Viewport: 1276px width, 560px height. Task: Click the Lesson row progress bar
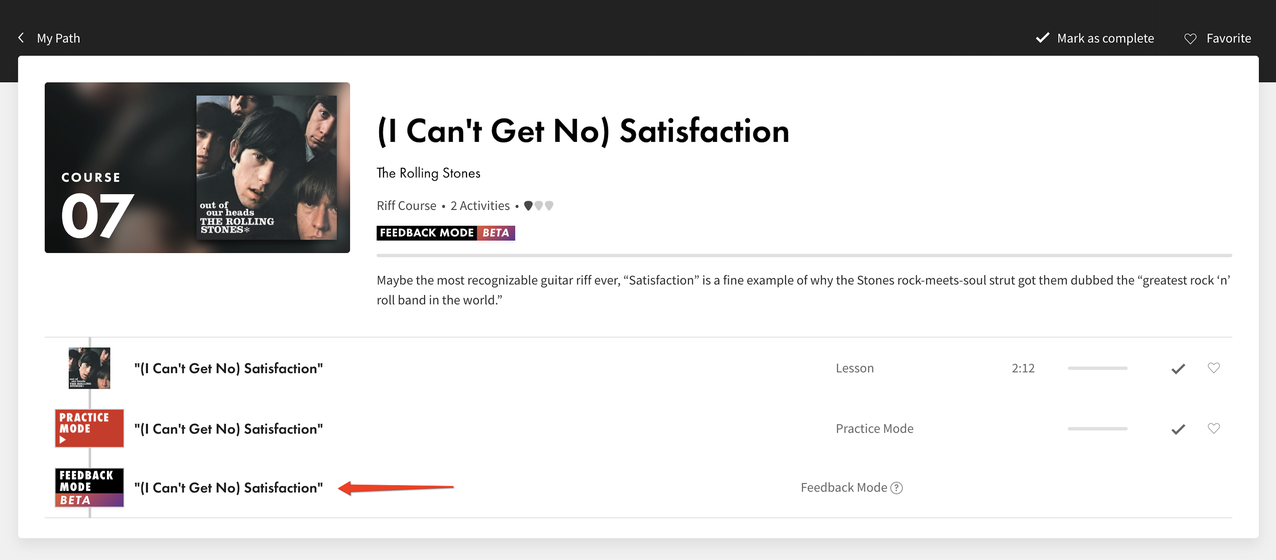[1097, 368]
